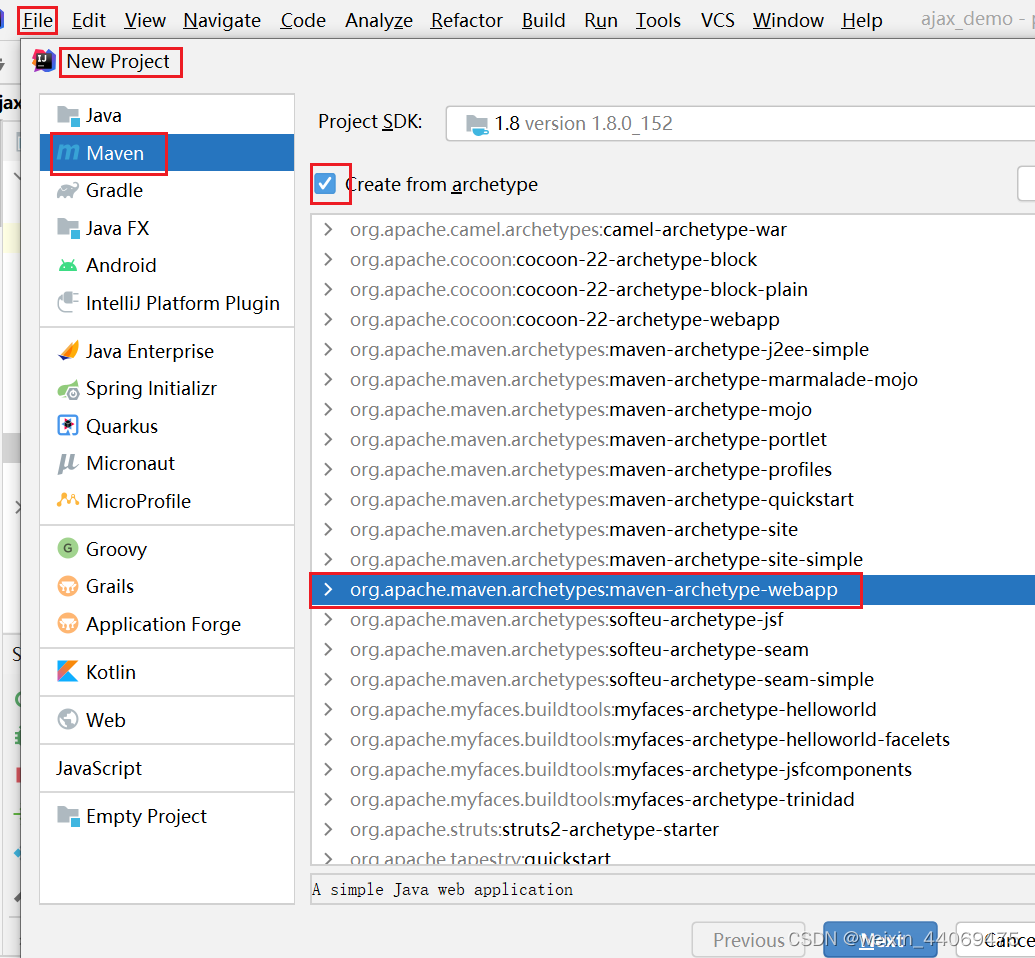Image resolution: width=1035 pixels, height=958 pixels.
Task: Open the File menu
Action: 38,20
